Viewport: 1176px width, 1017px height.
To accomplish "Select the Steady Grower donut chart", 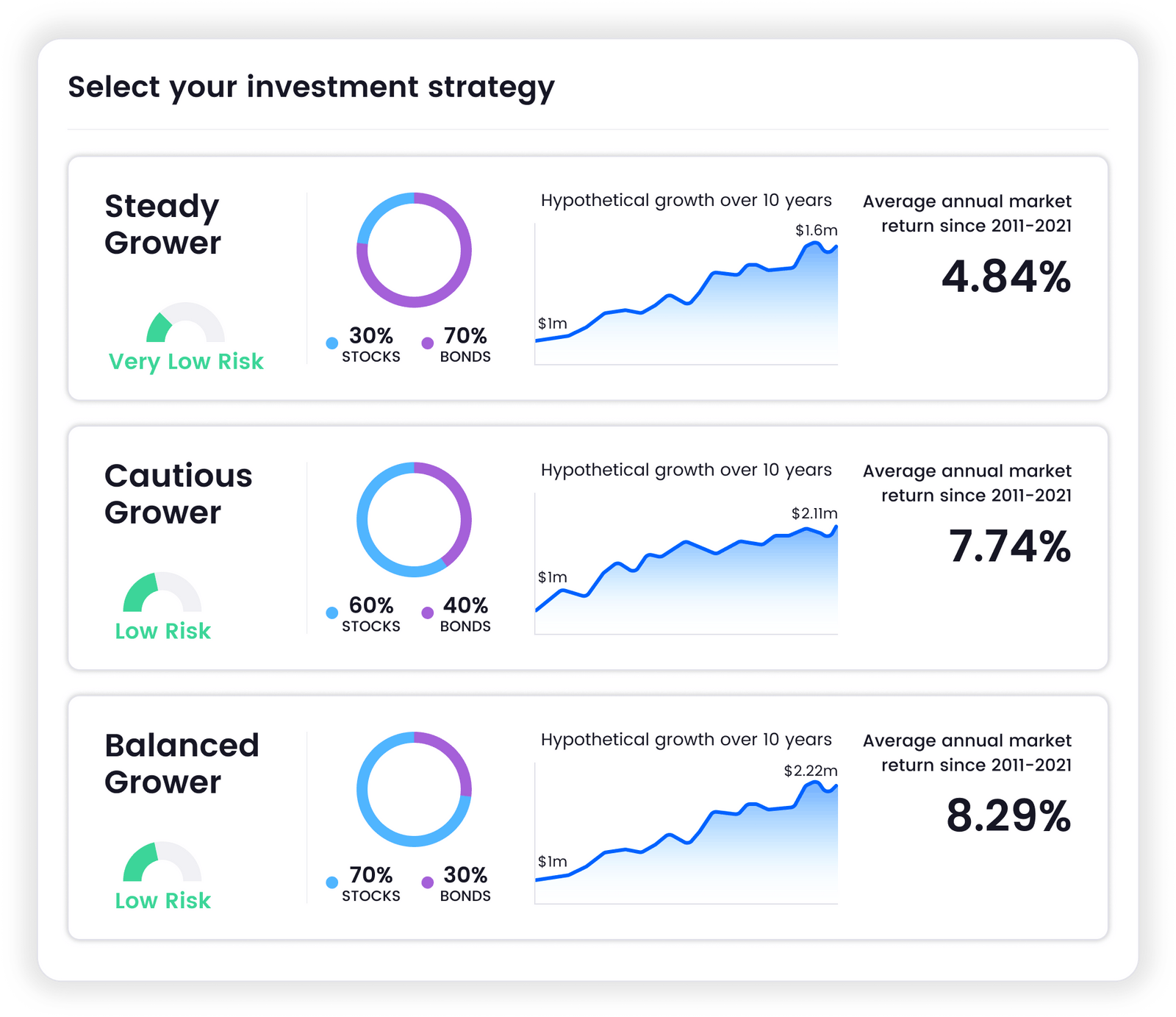I will pos(415,250).
